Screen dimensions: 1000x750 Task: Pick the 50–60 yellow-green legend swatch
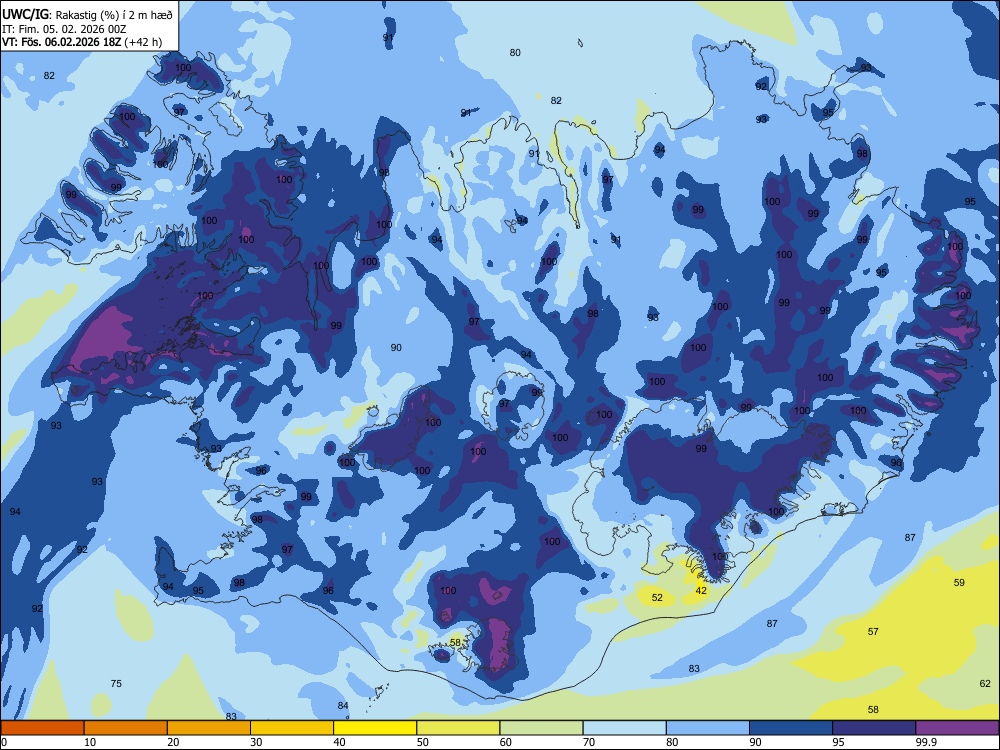tap(458, 728)
